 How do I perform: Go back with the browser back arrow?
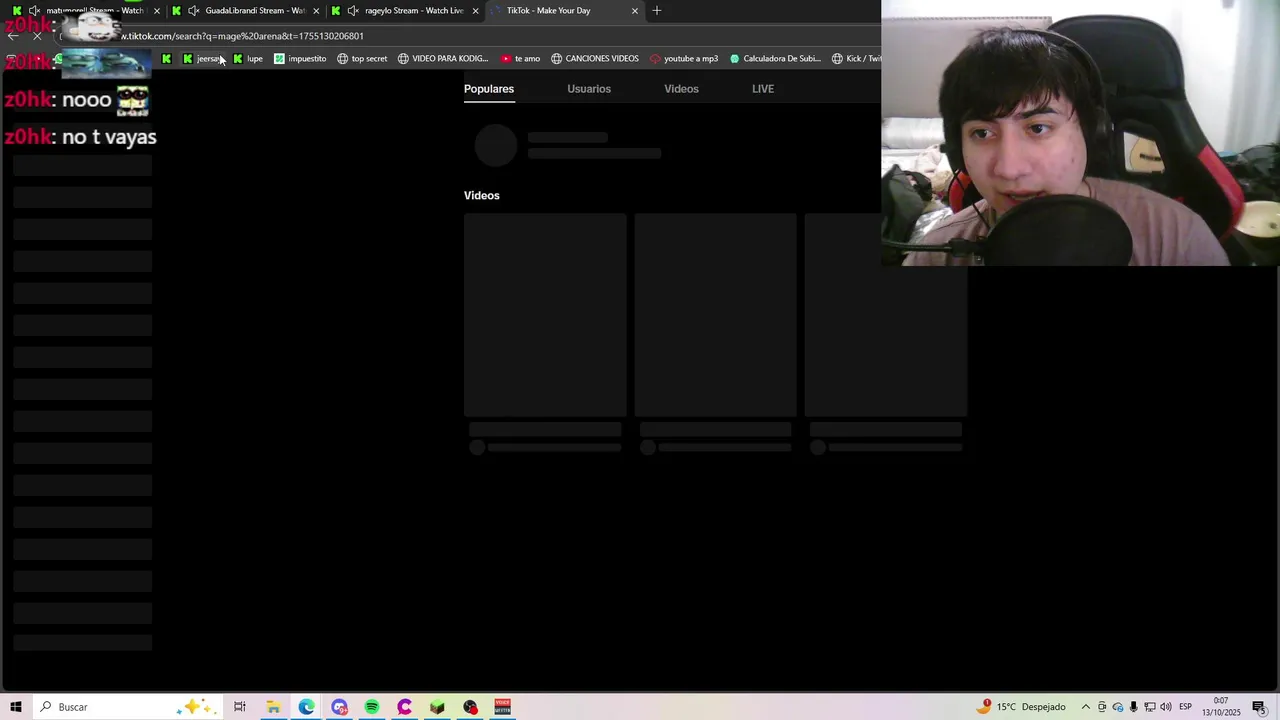click(x=13, y=36)
